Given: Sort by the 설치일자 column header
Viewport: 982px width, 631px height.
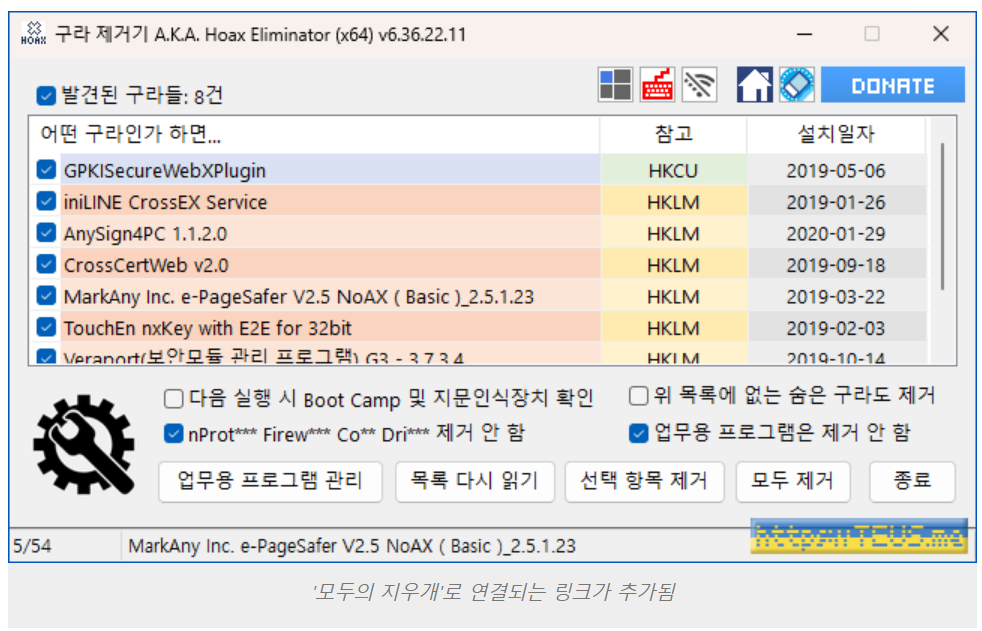Looking at the screenshot, I should pyautogui.click(x=836, y=134).
